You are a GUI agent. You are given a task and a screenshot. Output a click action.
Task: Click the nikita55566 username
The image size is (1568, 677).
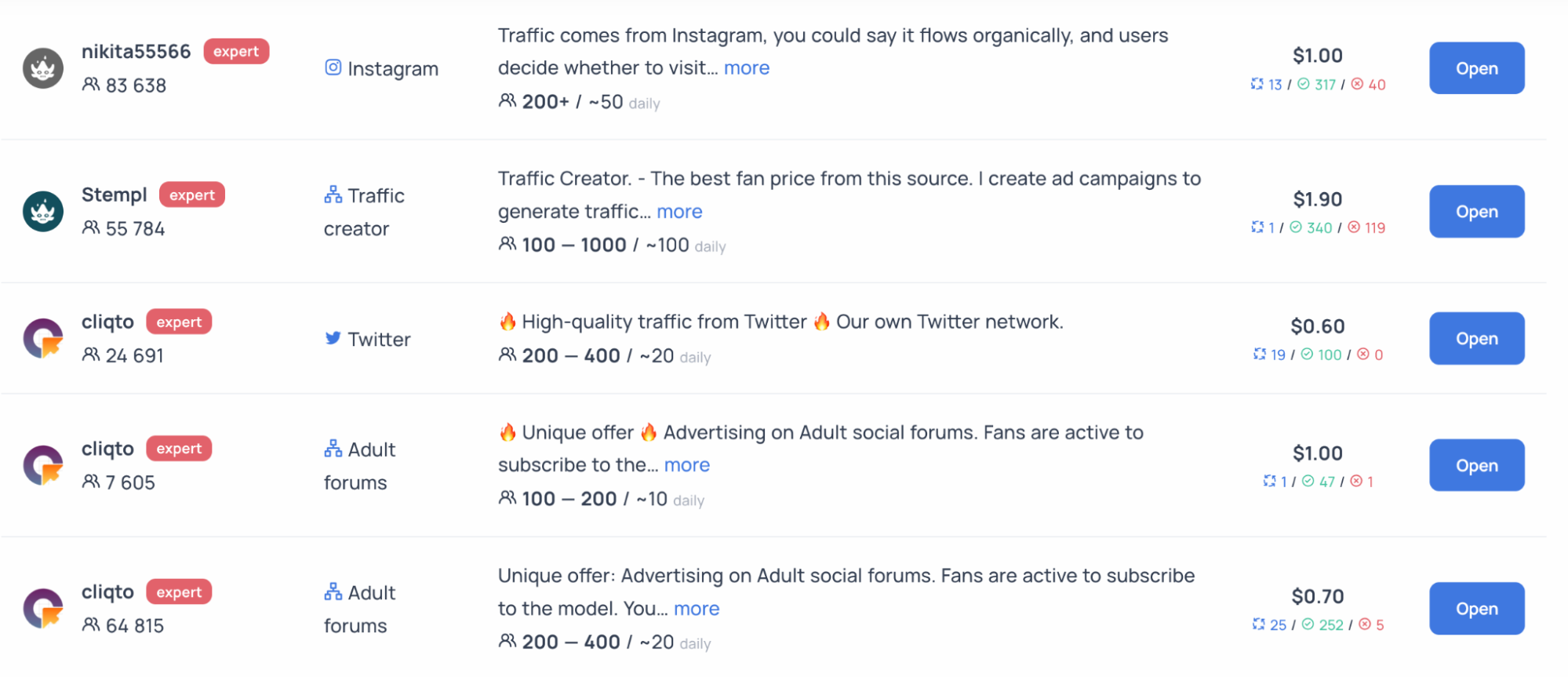click(136, 52)
